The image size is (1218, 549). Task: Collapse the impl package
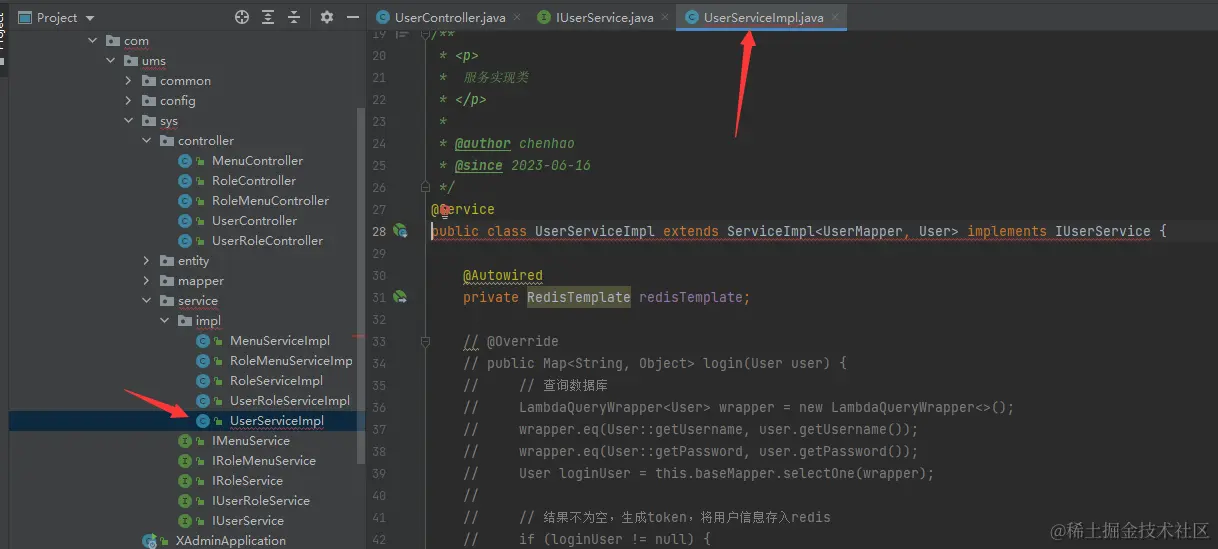tap(164, 321)
